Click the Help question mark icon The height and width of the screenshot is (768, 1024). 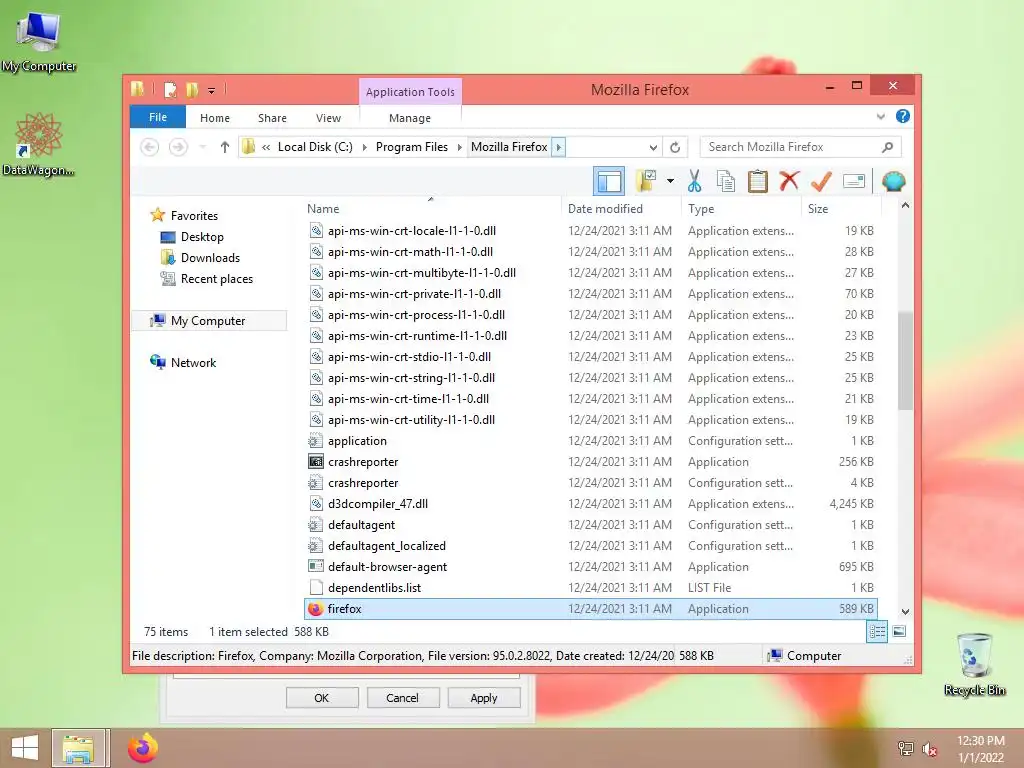(903, 116)
